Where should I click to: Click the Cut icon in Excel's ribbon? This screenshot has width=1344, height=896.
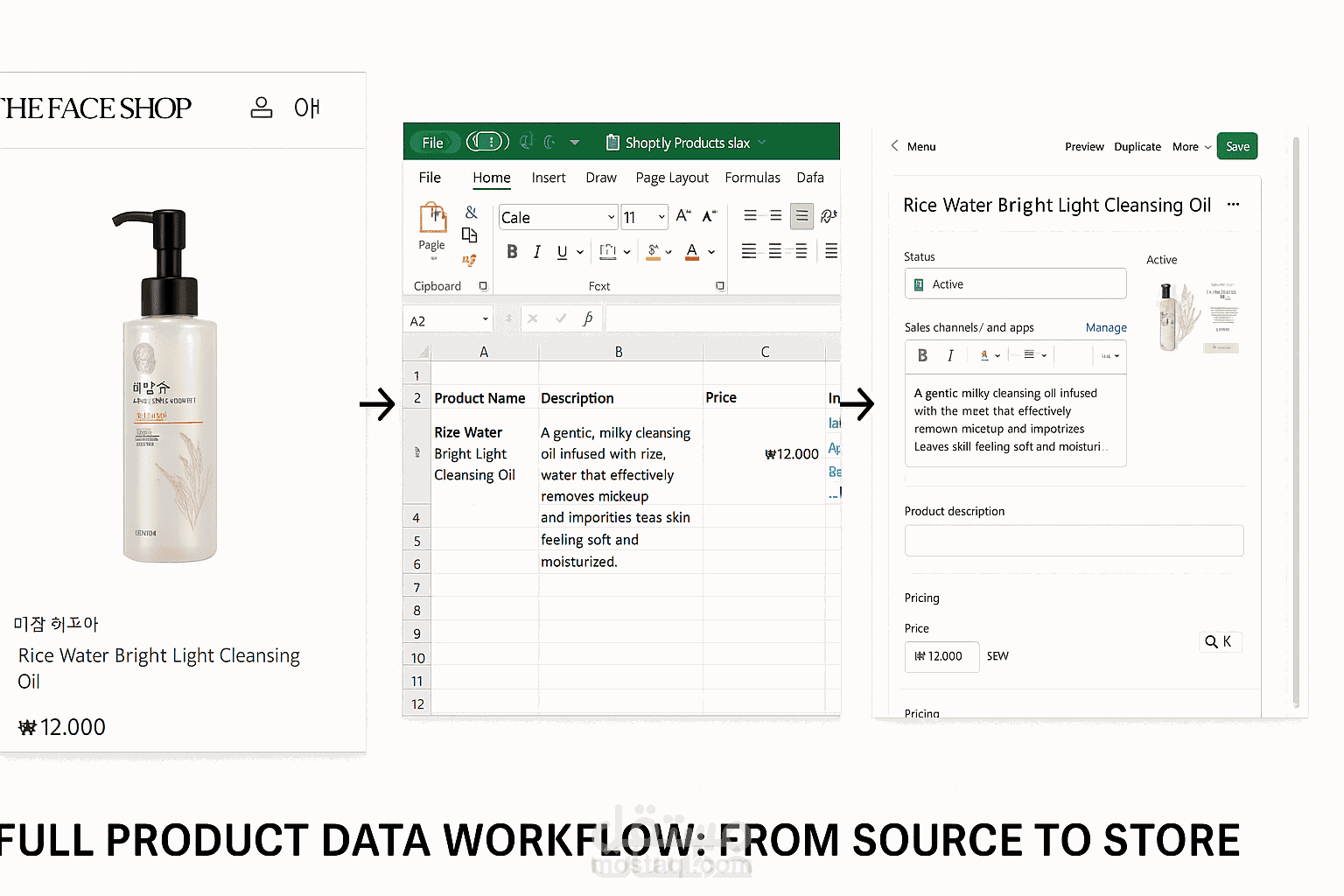[471, 213]
